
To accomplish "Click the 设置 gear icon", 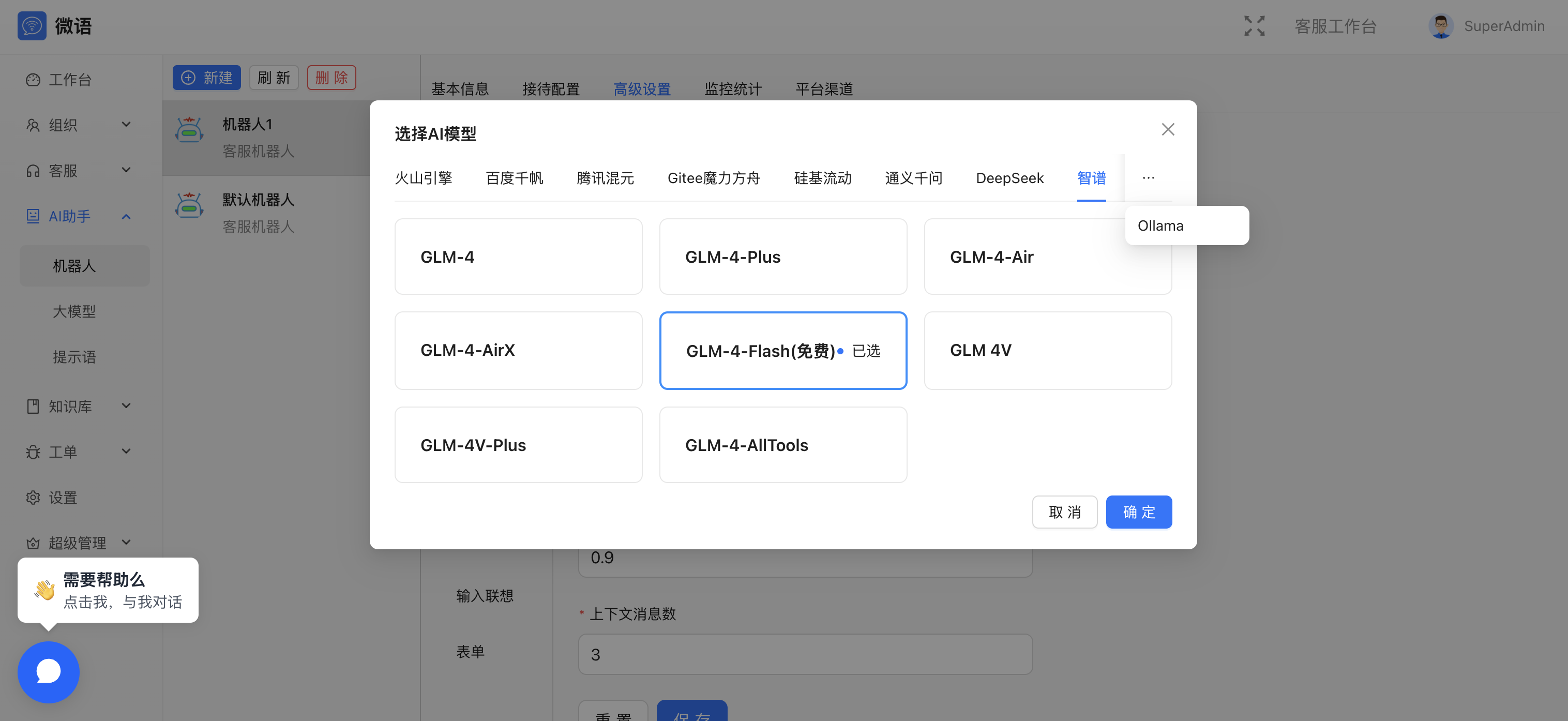I will (x=33, y=498).
